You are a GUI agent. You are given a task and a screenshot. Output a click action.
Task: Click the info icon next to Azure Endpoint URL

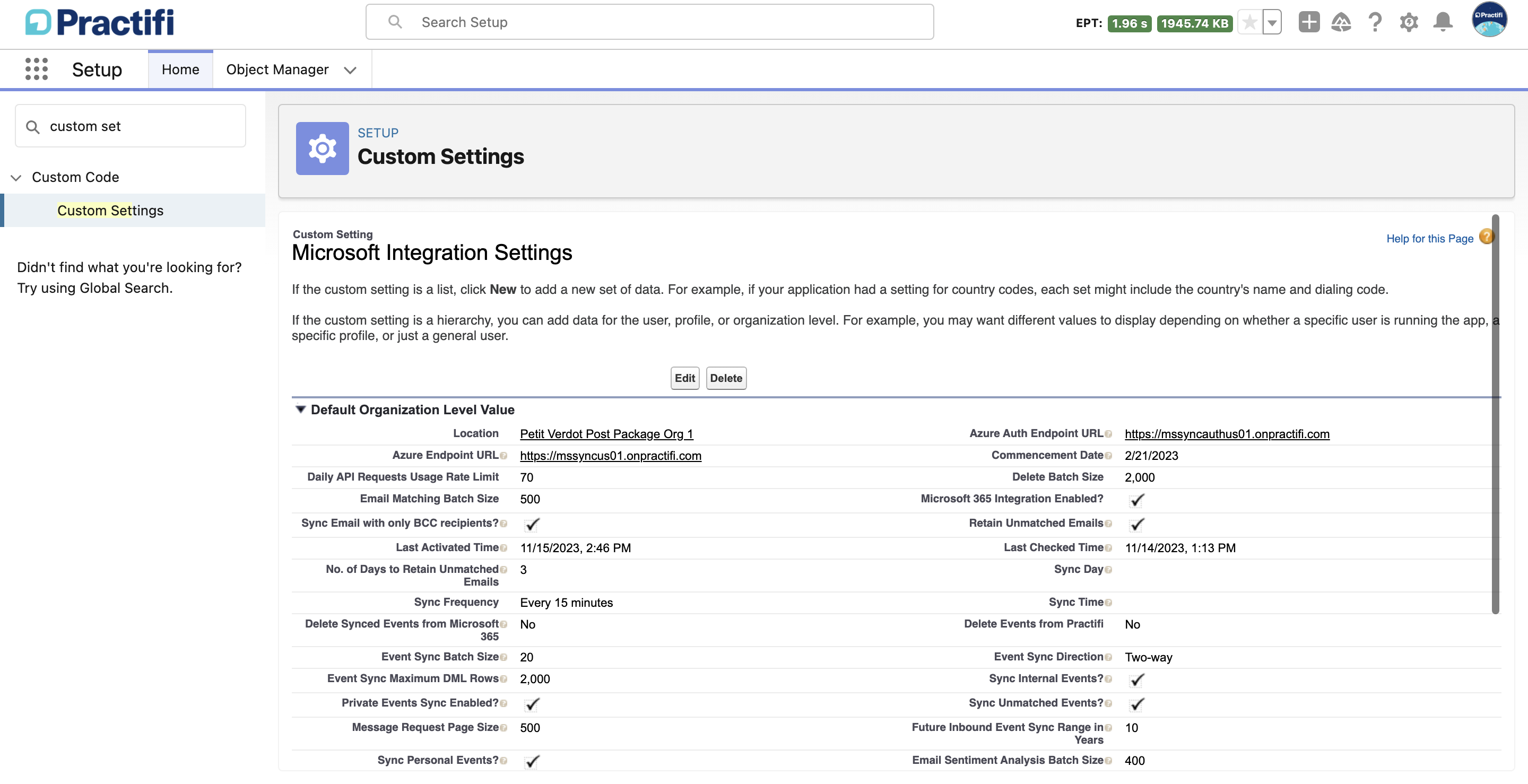503,456
